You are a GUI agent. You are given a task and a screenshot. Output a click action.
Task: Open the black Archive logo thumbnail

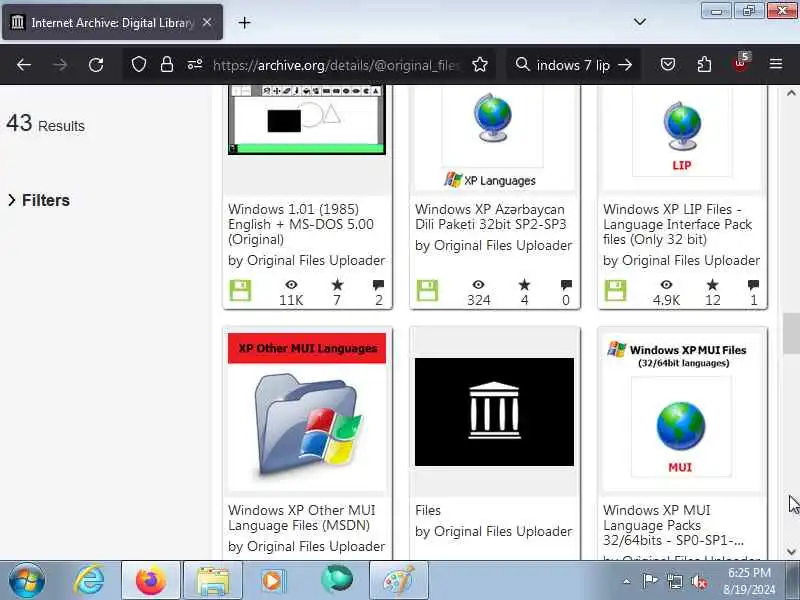(x=494, y=412)
